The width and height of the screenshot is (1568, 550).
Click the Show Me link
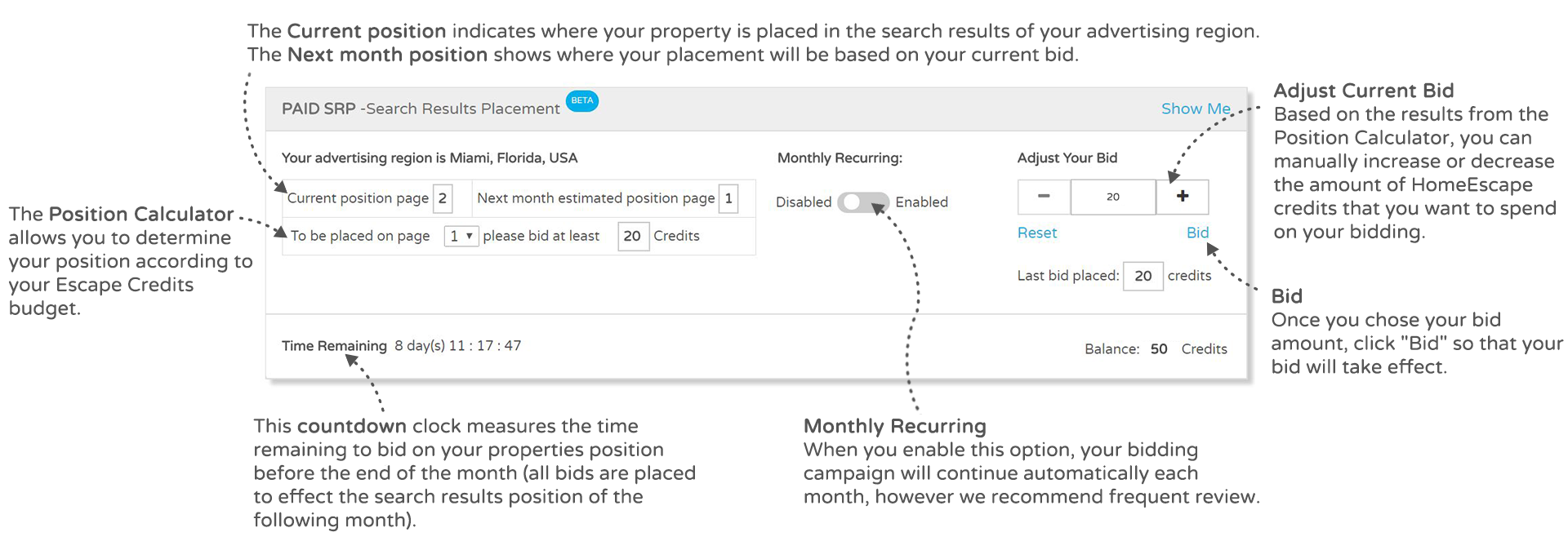(x=1196, y=109)
